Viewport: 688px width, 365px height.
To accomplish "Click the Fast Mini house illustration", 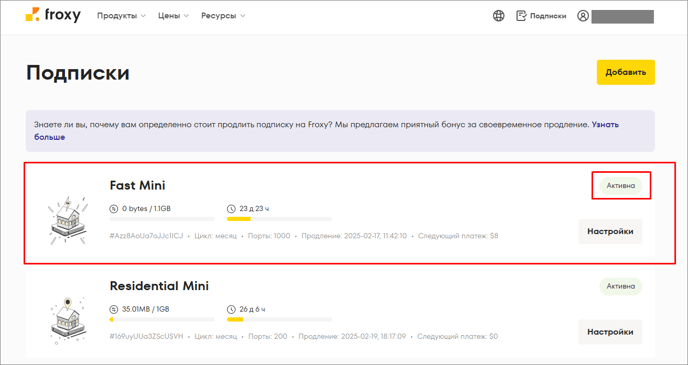I will pos(67,220).
